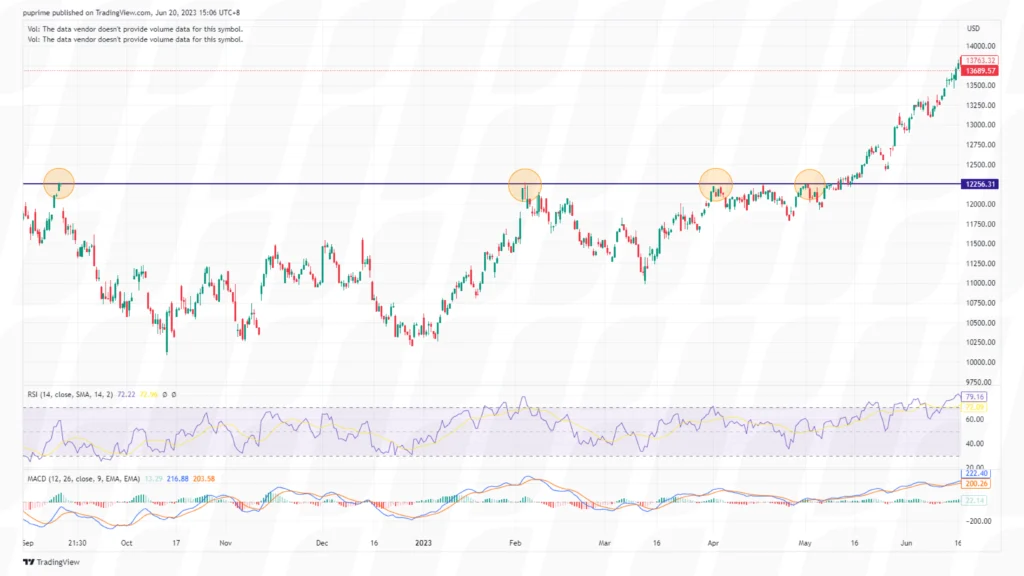This screenshot has width=1024, height=576.
Task: Select the orange circle marker near April
Action: coord(715,184)
